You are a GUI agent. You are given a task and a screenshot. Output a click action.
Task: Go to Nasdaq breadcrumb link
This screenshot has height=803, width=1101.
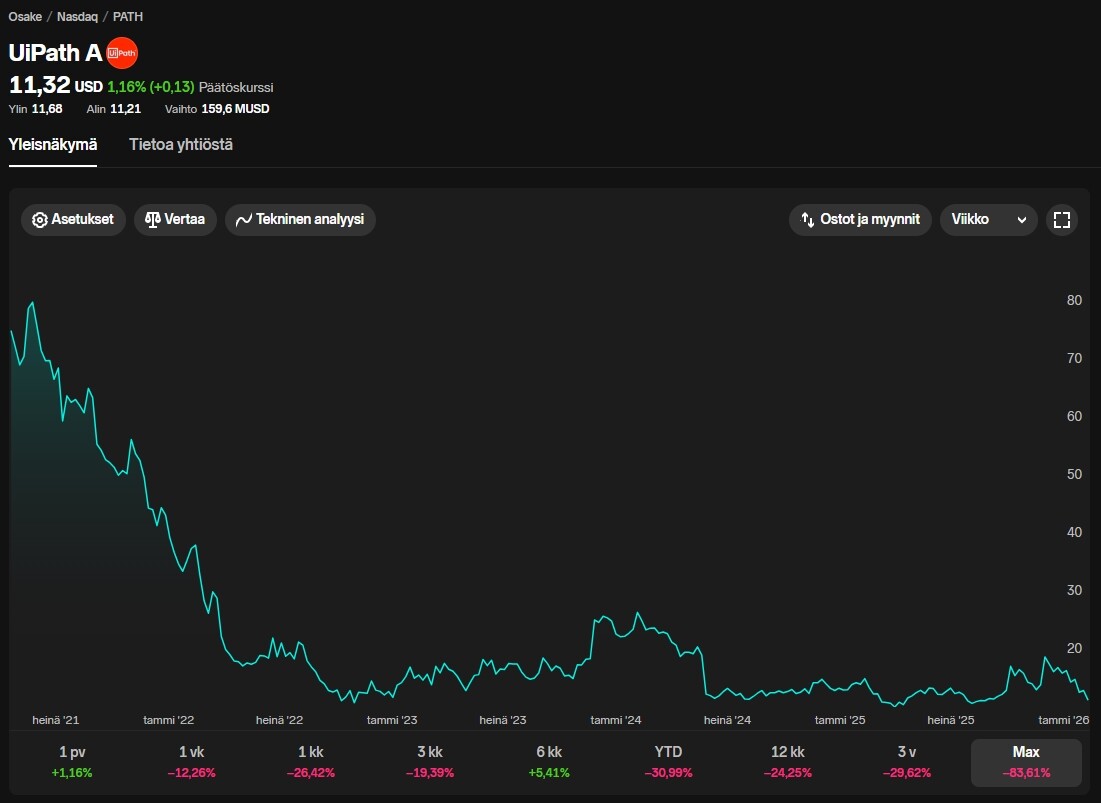(x=76, y=17)
